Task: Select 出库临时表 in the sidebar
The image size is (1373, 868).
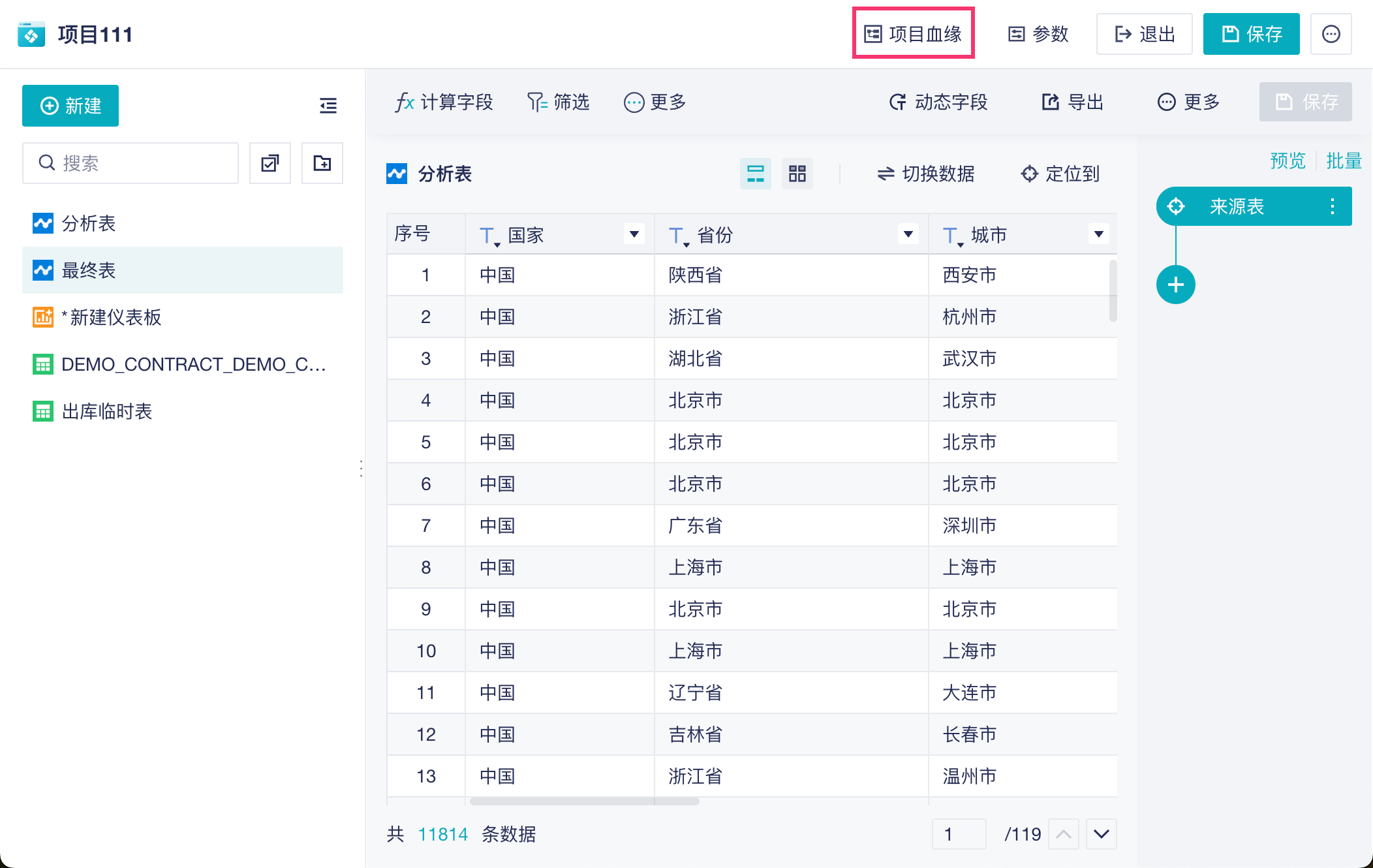Action: click(x=107, y=411)
